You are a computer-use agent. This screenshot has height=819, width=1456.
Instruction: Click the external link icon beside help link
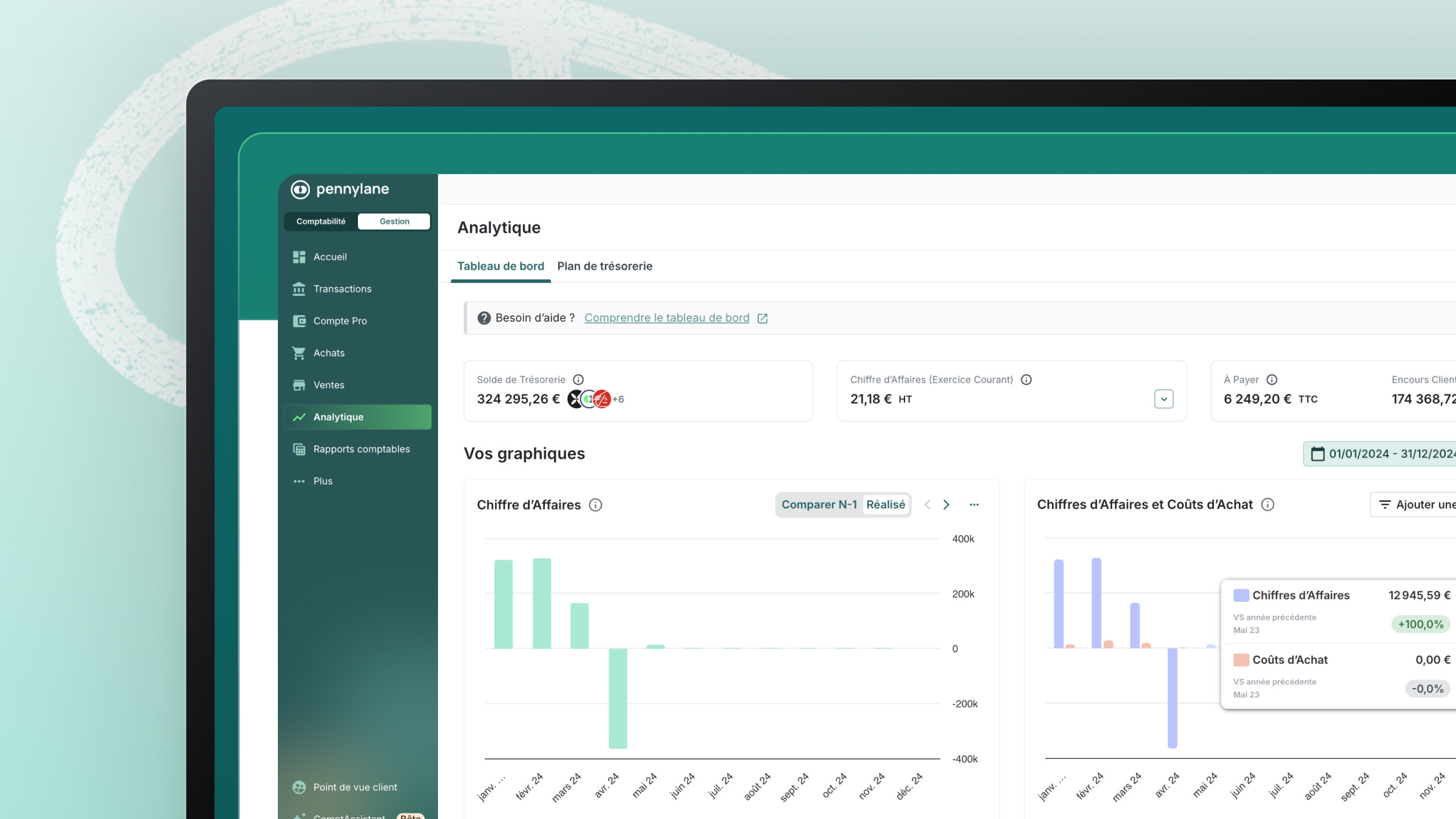tap(763, 318)
